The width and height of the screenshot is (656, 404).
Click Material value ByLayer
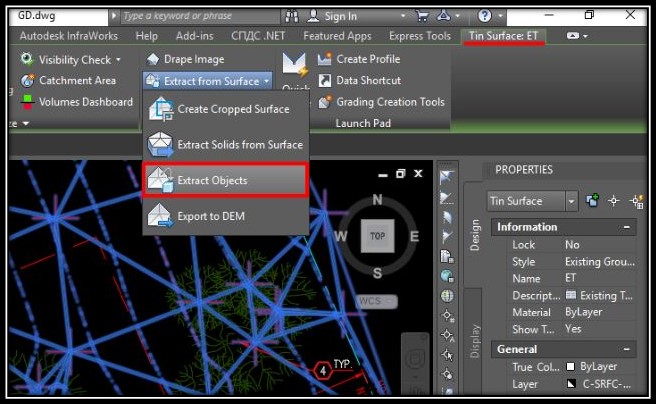[583, 312]
